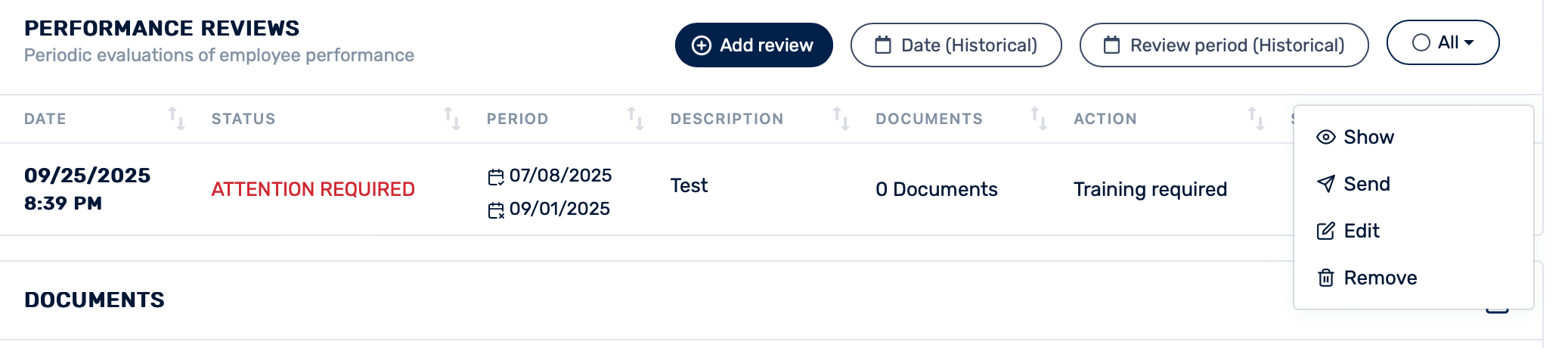This screenshot has width=1568, height=348.
Task: Click the period start date calendar icon
Action: click(496, 177)
